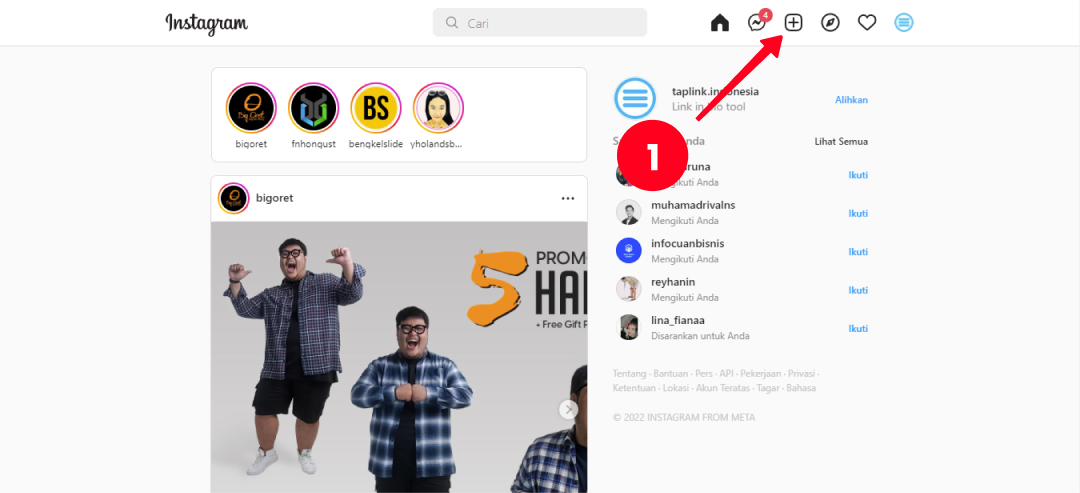Open taplink.indonesia profile avatar in sidebar
1080x493 pixels.
pyautogui.click(x=635, y=98)
